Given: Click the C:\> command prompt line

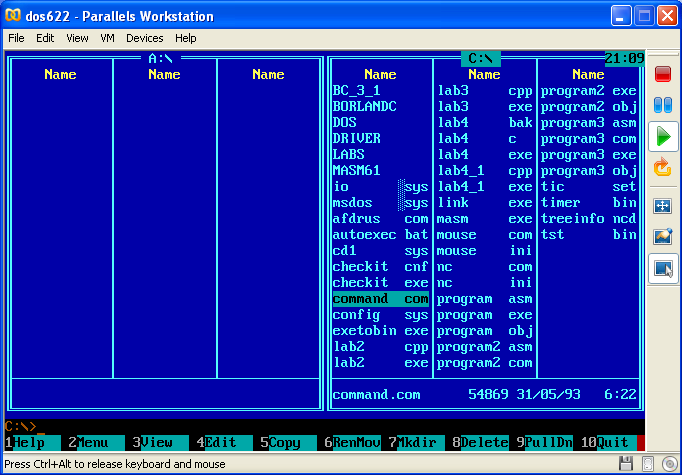Looking at the screenshot, I should point(324,426).
